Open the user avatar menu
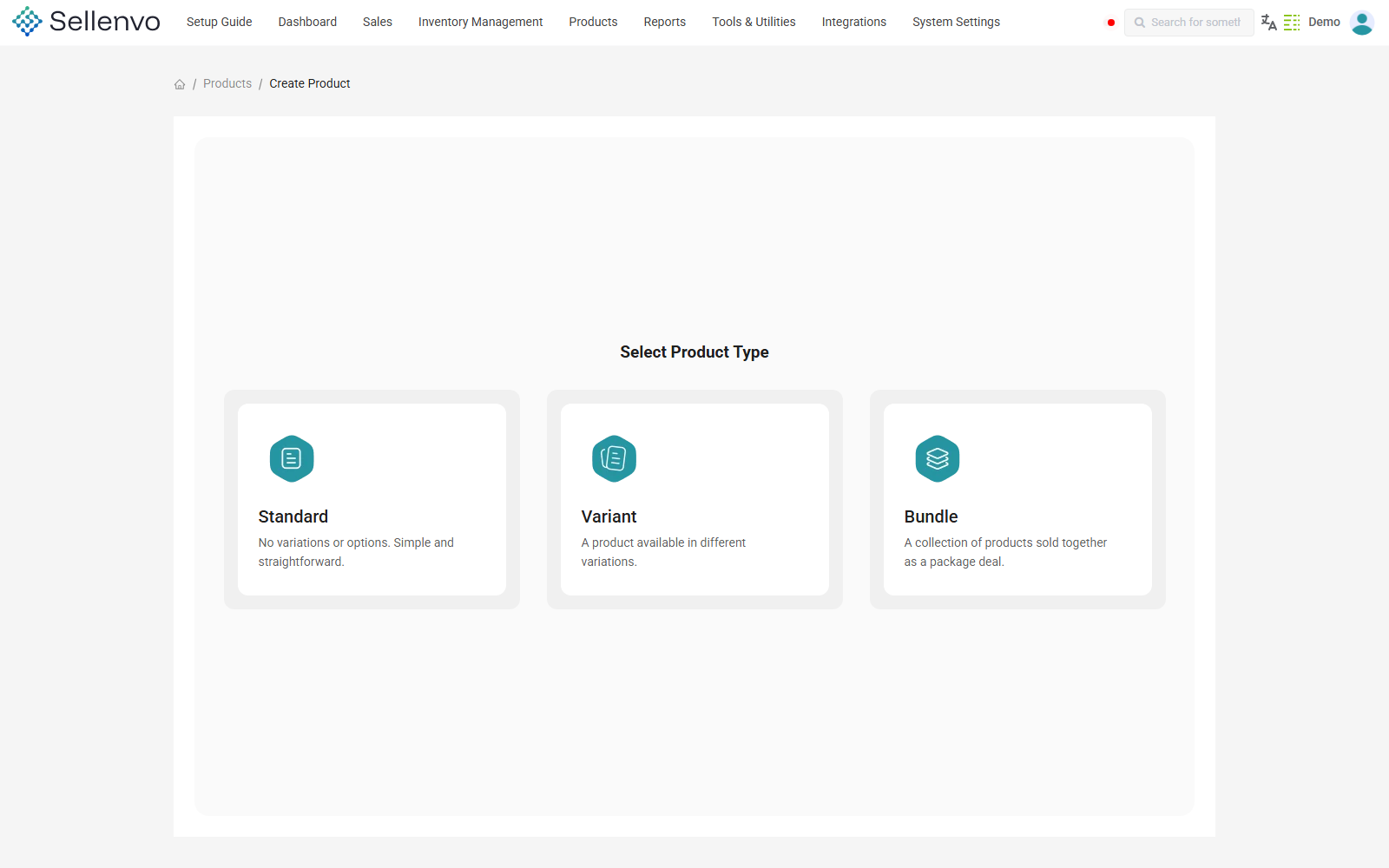This screenshot has width=1389, height=868. tap(1362, 23)
